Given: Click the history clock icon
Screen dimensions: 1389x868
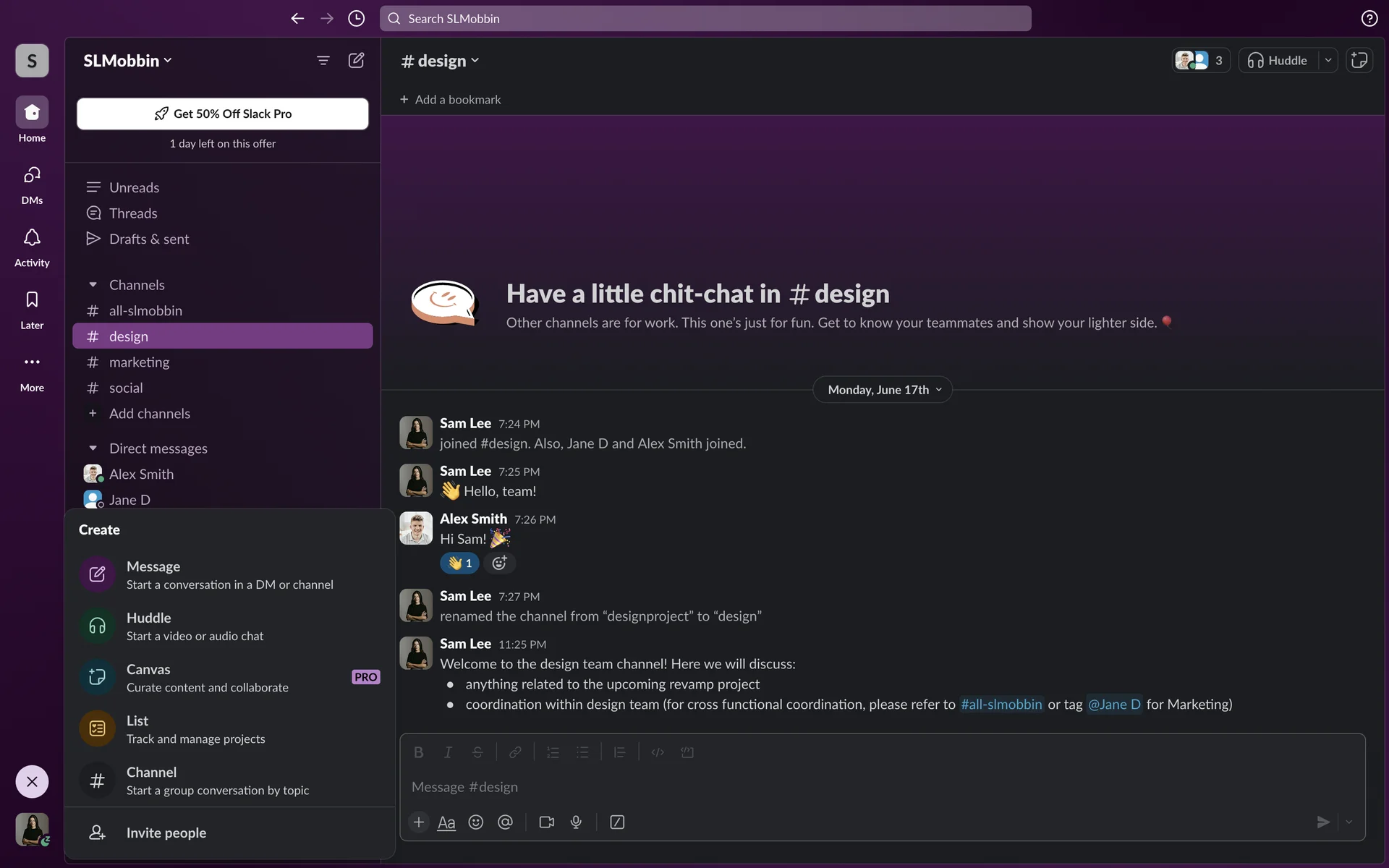Looking at the screenshot, I should (x=356, y=19).
